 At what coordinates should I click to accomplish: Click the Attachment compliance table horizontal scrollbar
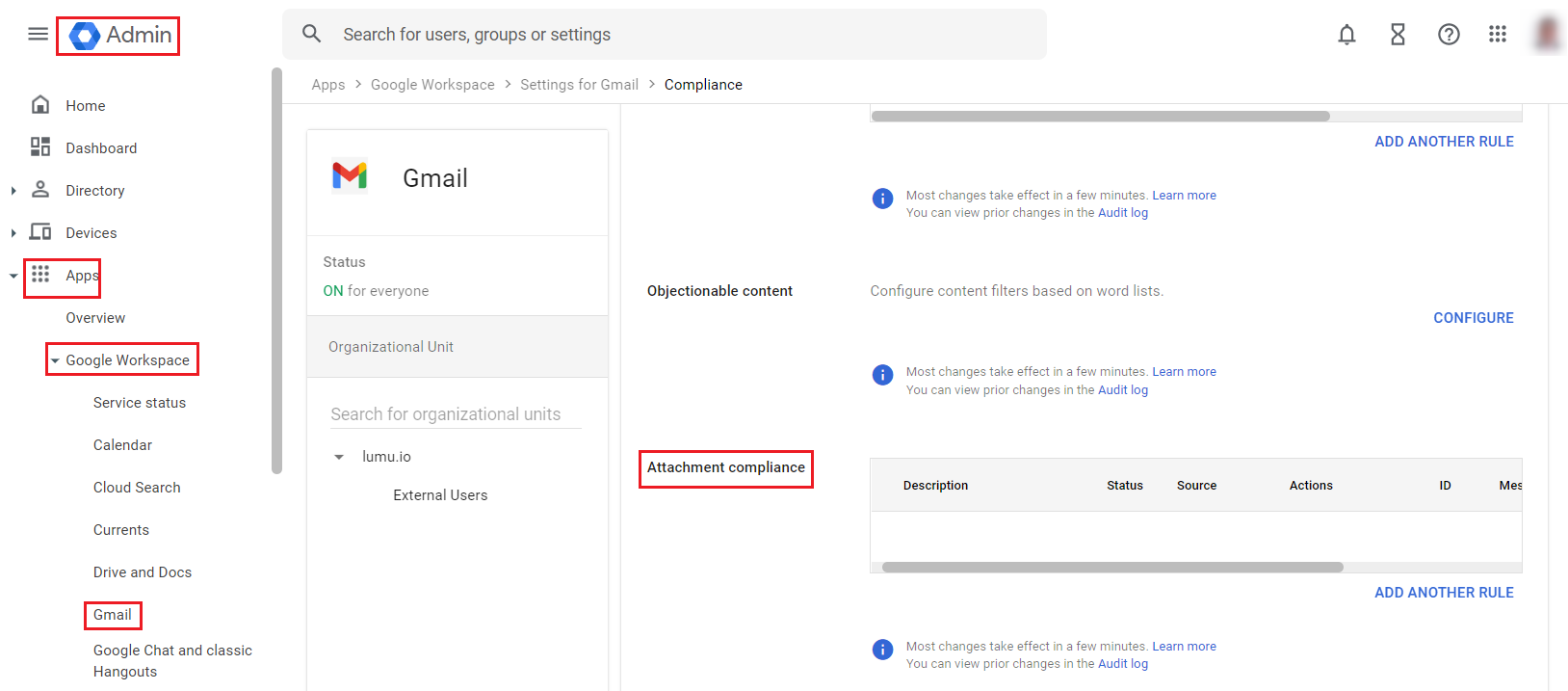click(x=1112, y=568)
